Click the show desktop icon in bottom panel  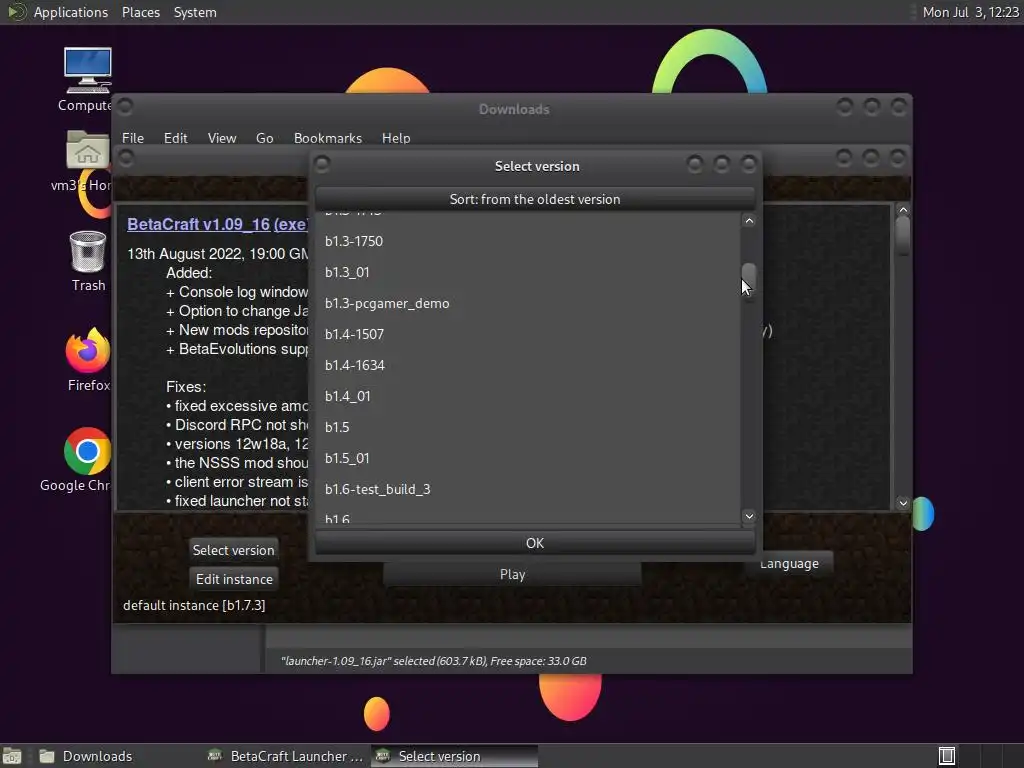pos(12,756)
